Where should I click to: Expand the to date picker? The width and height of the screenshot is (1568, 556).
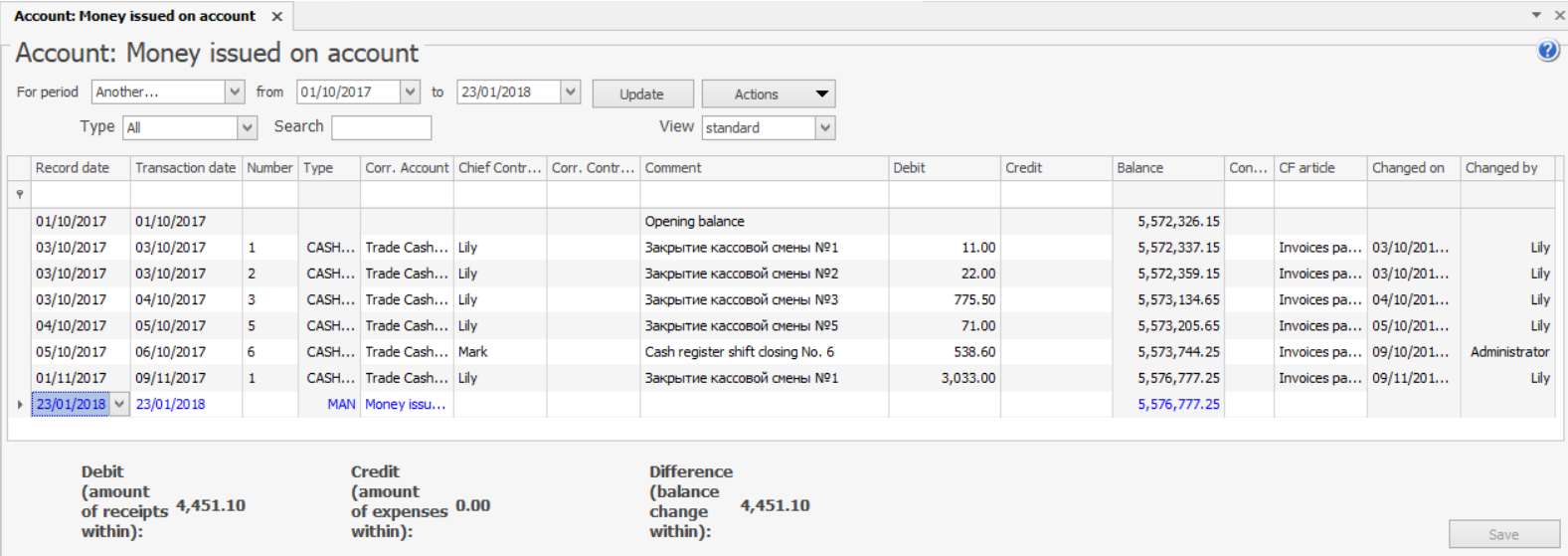(x=570, y=93)
